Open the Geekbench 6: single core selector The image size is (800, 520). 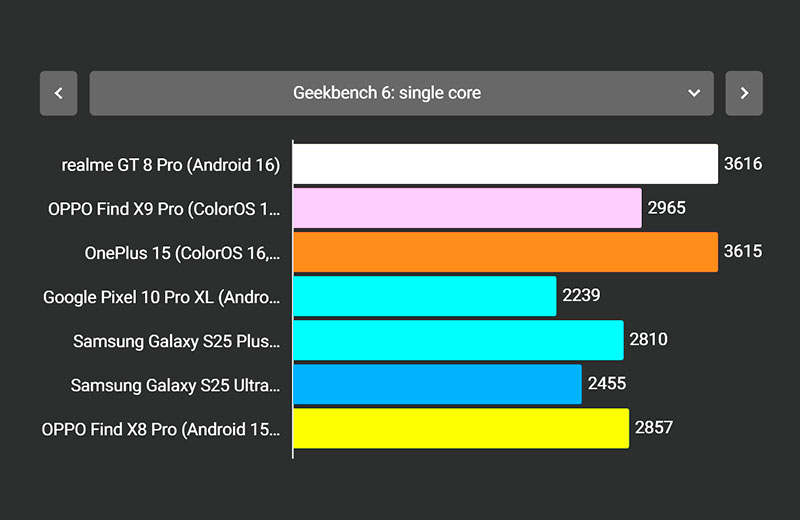[387, 93]
